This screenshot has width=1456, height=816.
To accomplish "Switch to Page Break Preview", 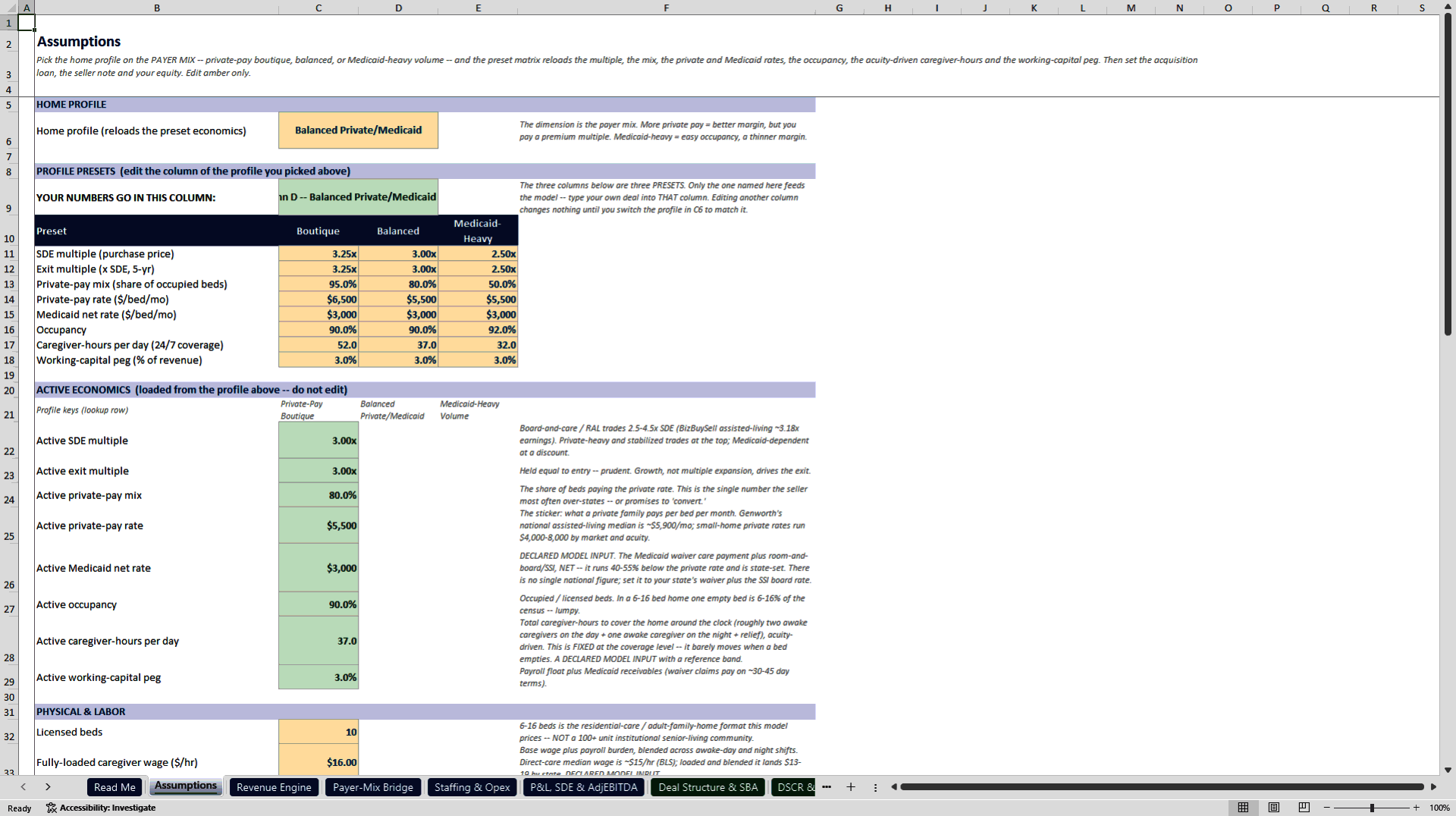I will pyautogui.click(x=1304, y=808).
